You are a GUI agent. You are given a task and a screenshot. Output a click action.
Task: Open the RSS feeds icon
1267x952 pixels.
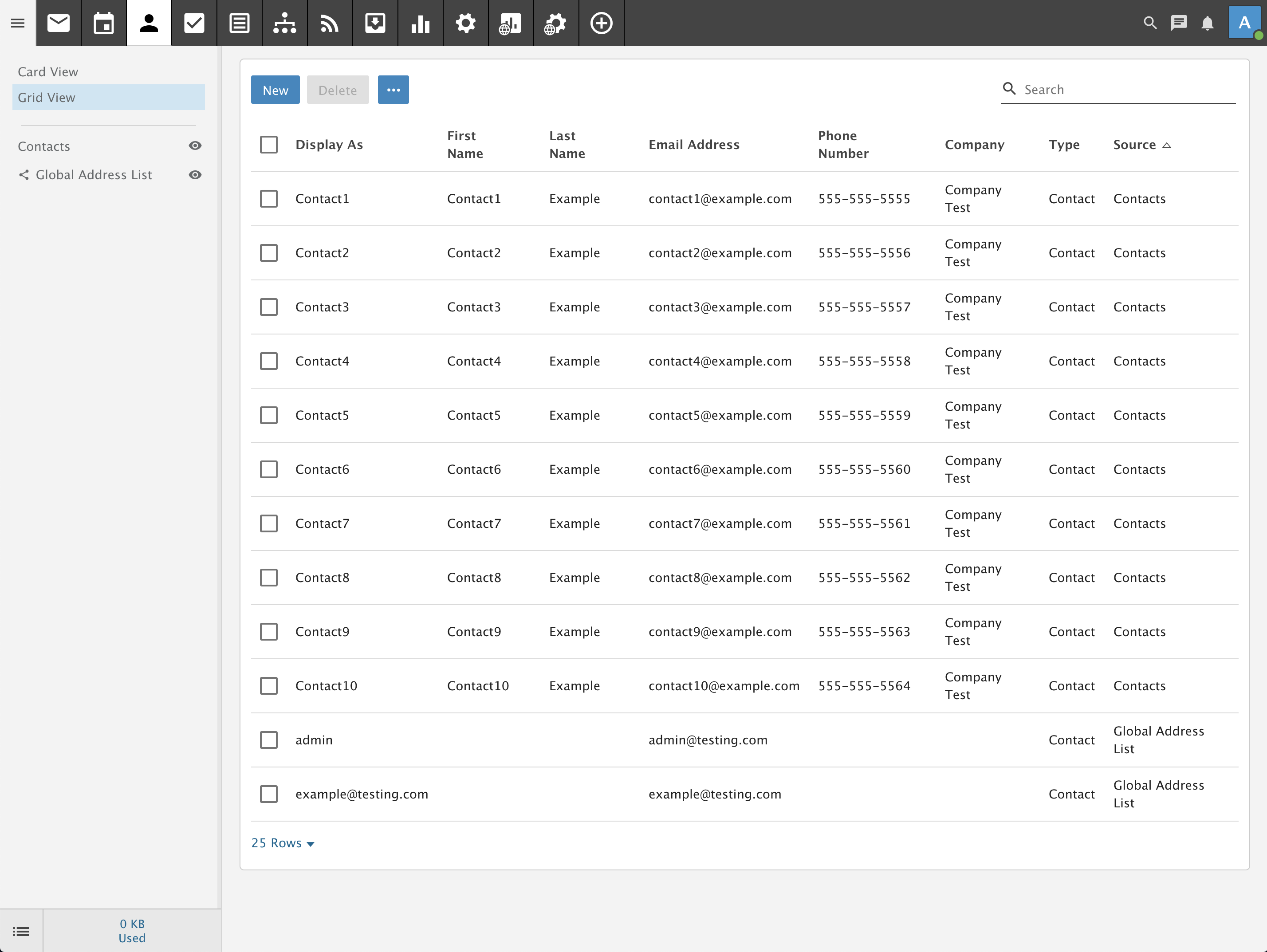330,23
